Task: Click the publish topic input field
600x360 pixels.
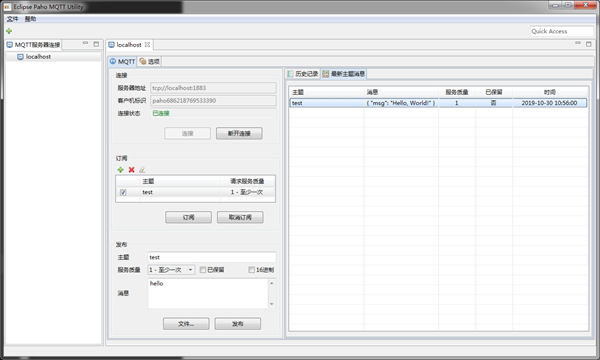Action: coord(212,257)
